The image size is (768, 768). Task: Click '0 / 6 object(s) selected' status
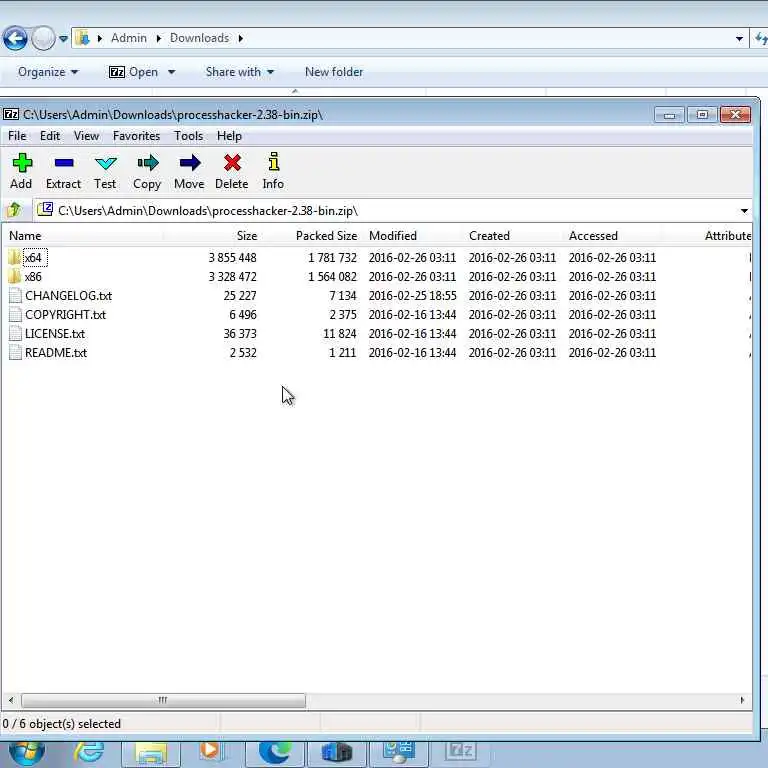tap(62, 723)
